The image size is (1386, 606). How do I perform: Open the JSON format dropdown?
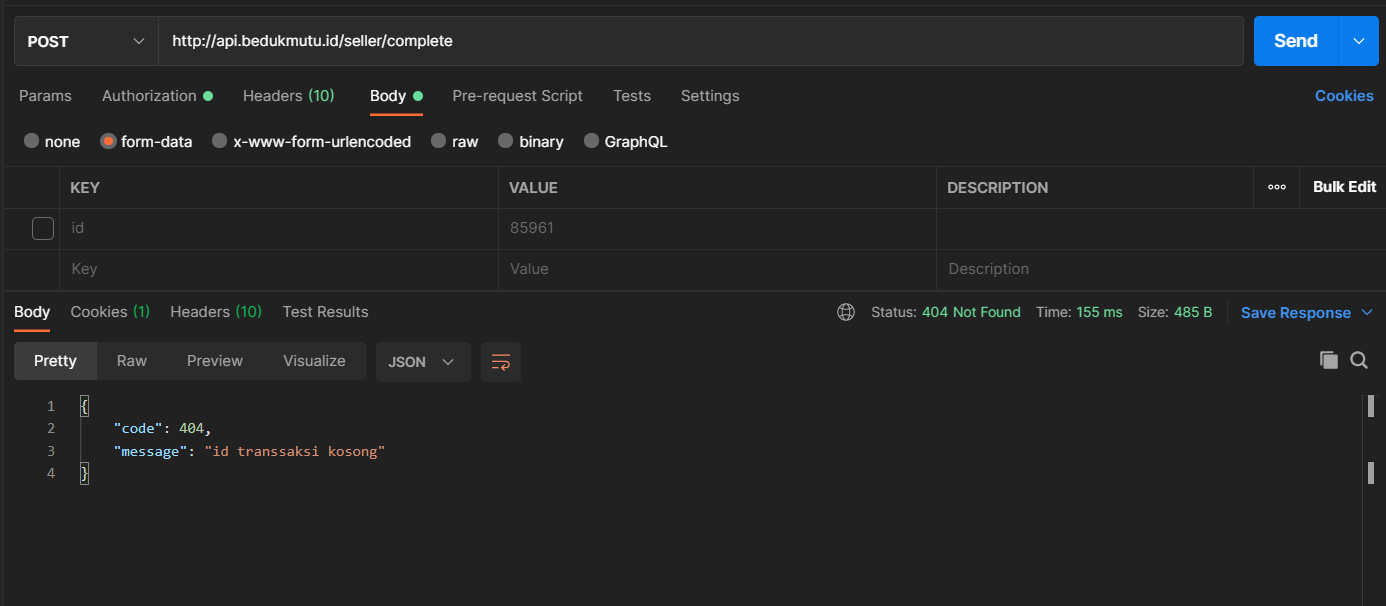422,362
